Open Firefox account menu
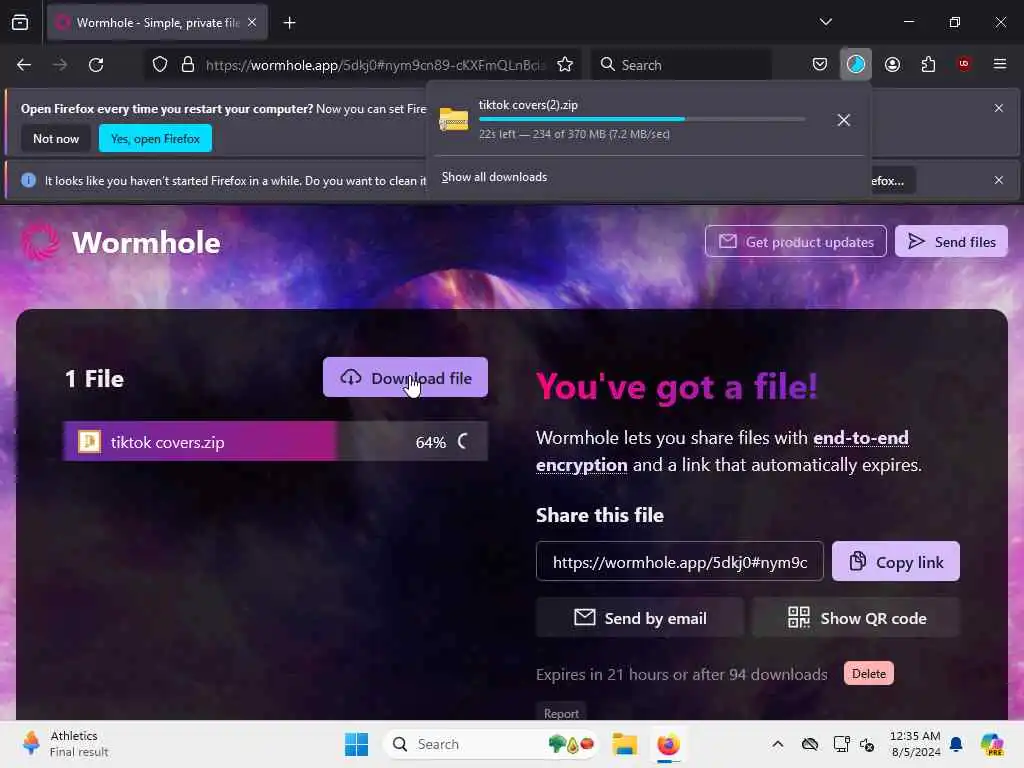The height and width of the screenshot is (768, 1024). click(892, 65)
